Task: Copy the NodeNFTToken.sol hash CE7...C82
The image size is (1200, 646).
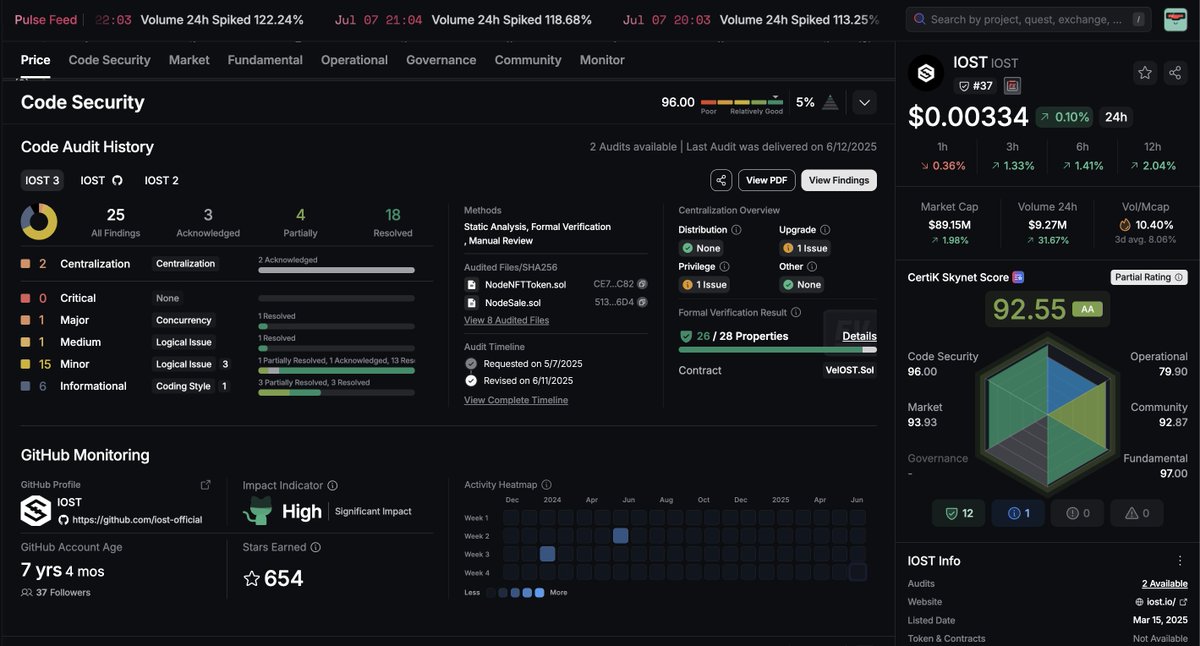Action: coord(642,284)
